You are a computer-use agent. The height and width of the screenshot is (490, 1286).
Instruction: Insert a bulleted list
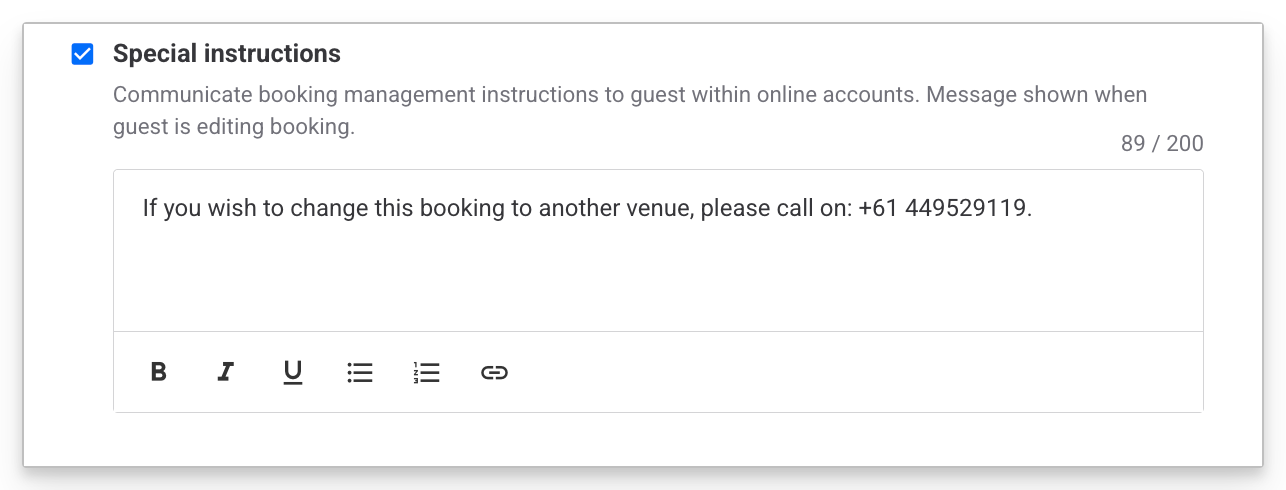pyautogui.click(x=360, y=373)
